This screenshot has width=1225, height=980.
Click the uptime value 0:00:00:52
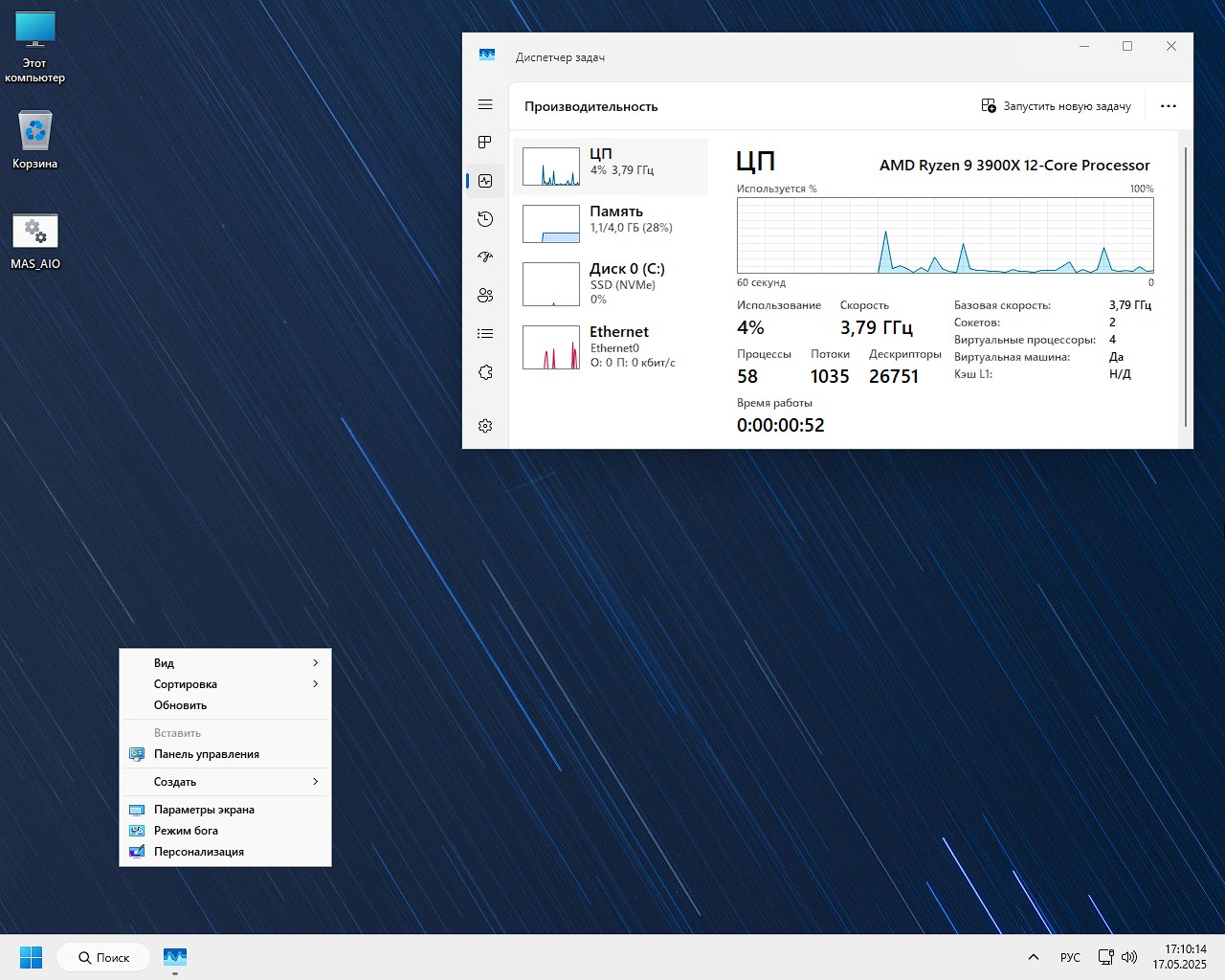781,426
